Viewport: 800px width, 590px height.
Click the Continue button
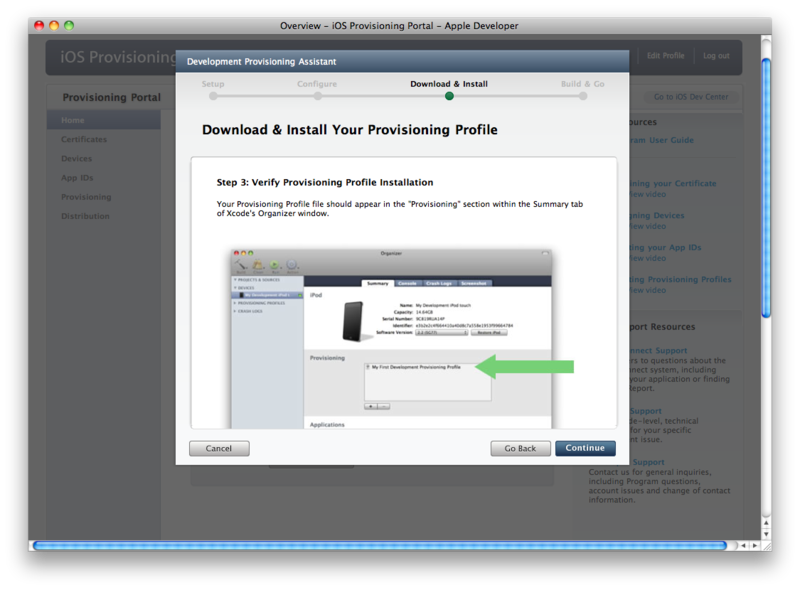tap(585, 448)
